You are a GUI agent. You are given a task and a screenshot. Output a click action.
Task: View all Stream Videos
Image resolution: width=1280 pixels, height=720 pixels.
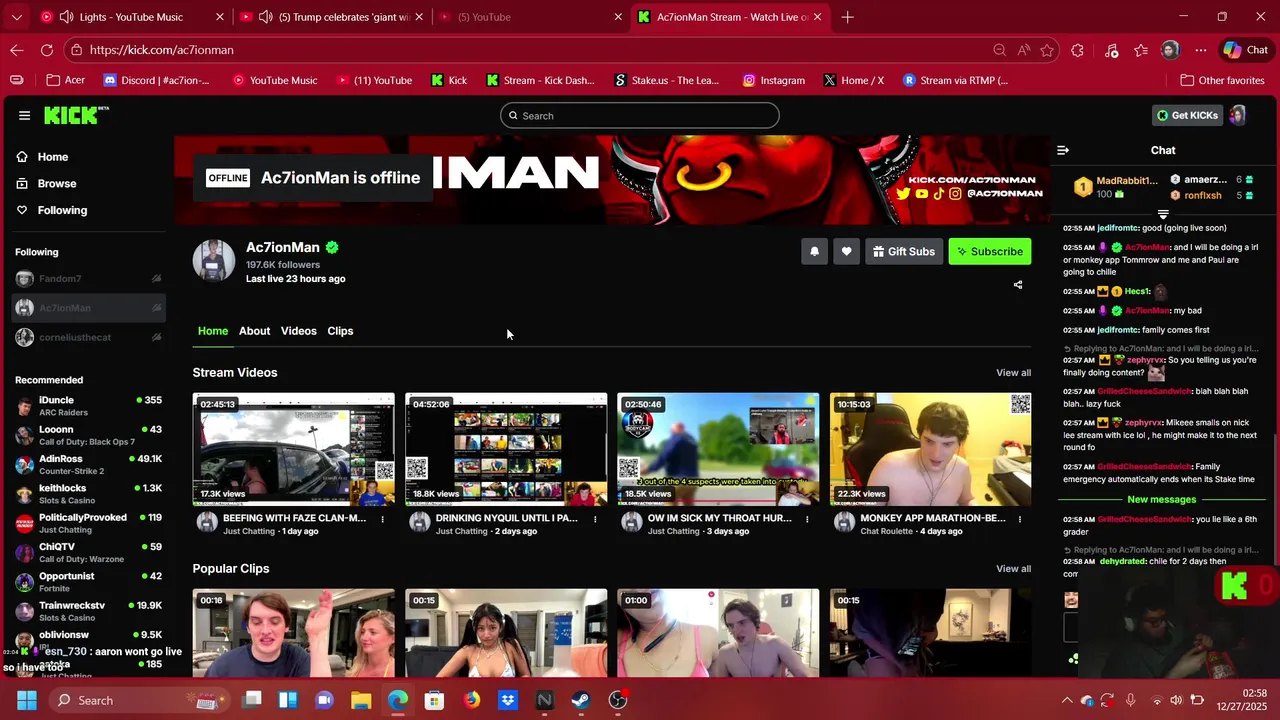coord(1013,373)
